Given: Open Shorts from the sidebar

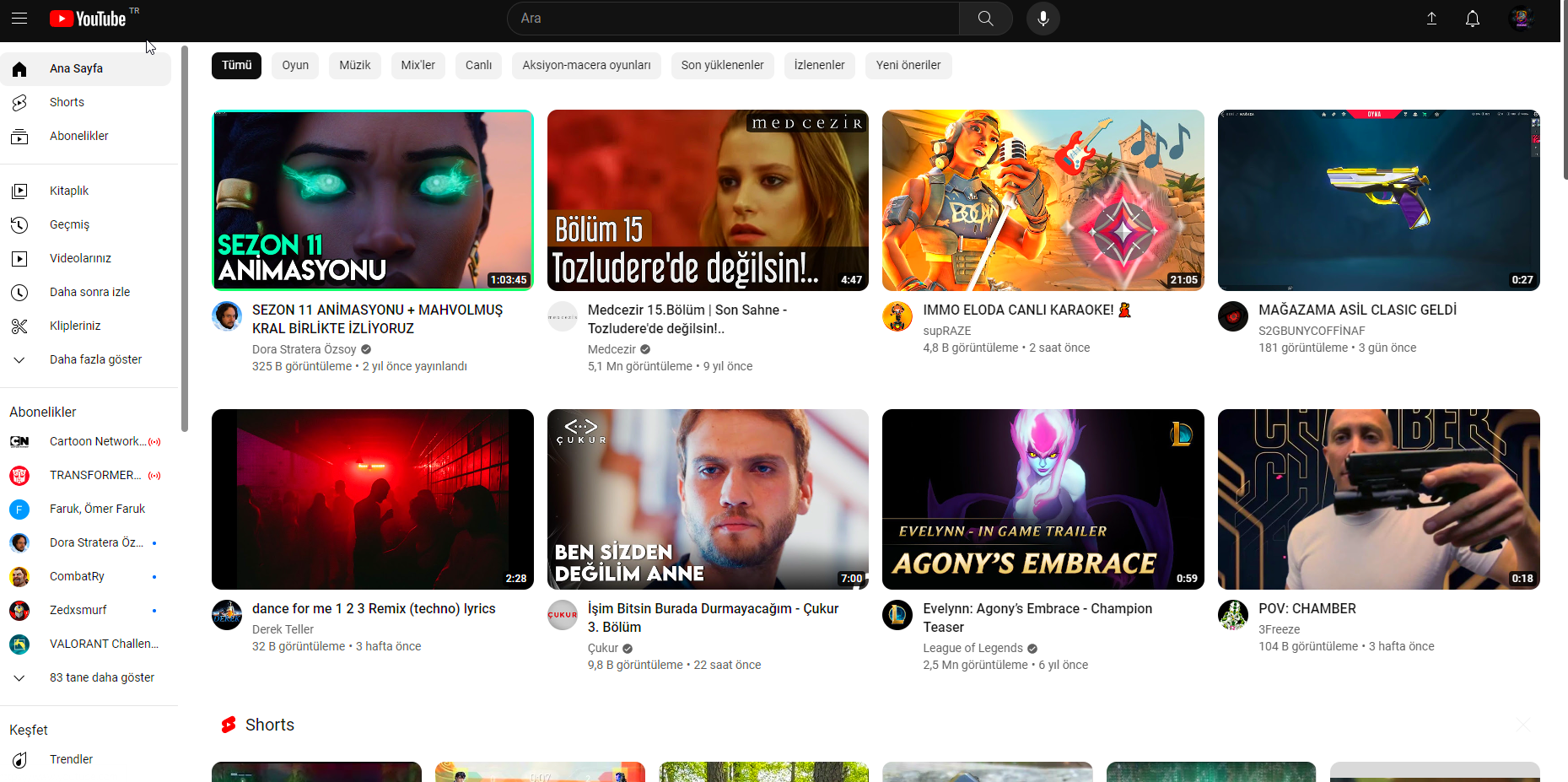Looking at the screenshot, I should pos(86,102).
